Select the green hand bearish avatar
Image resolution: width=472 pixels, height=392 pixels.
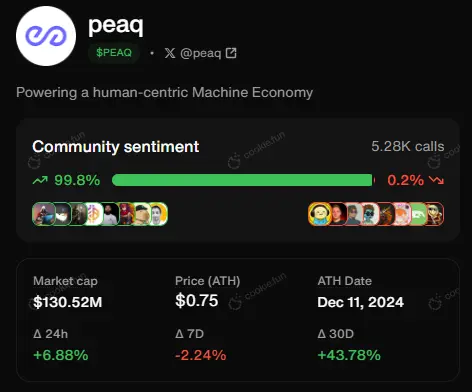tap(417, 214)
